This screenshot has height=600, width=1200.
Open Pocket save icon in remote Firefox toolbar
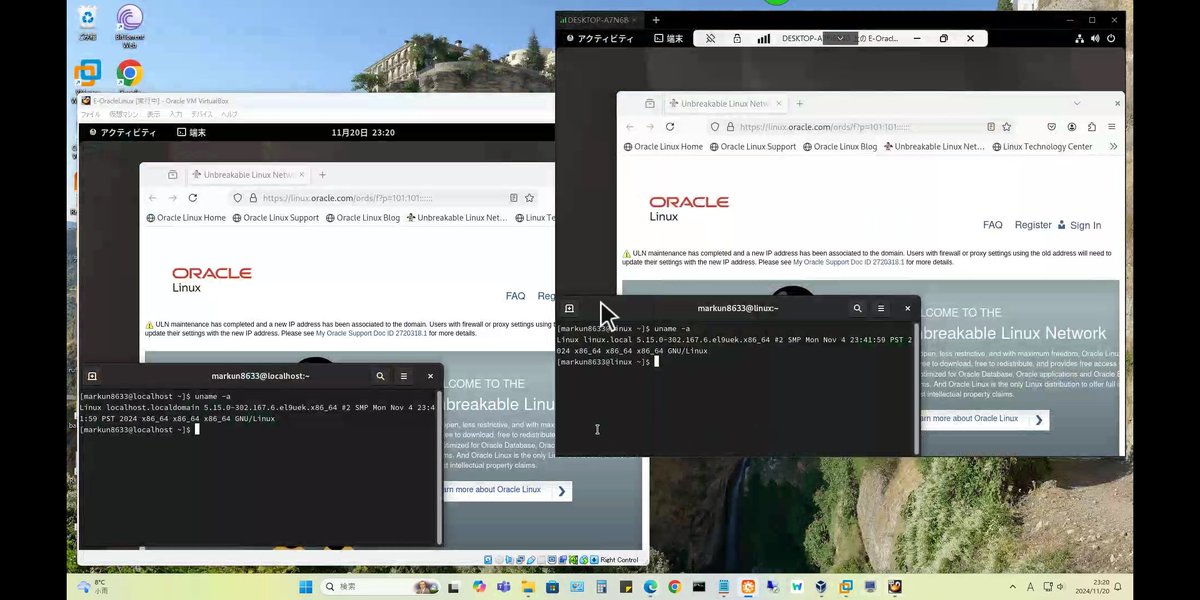(1053, 127)
